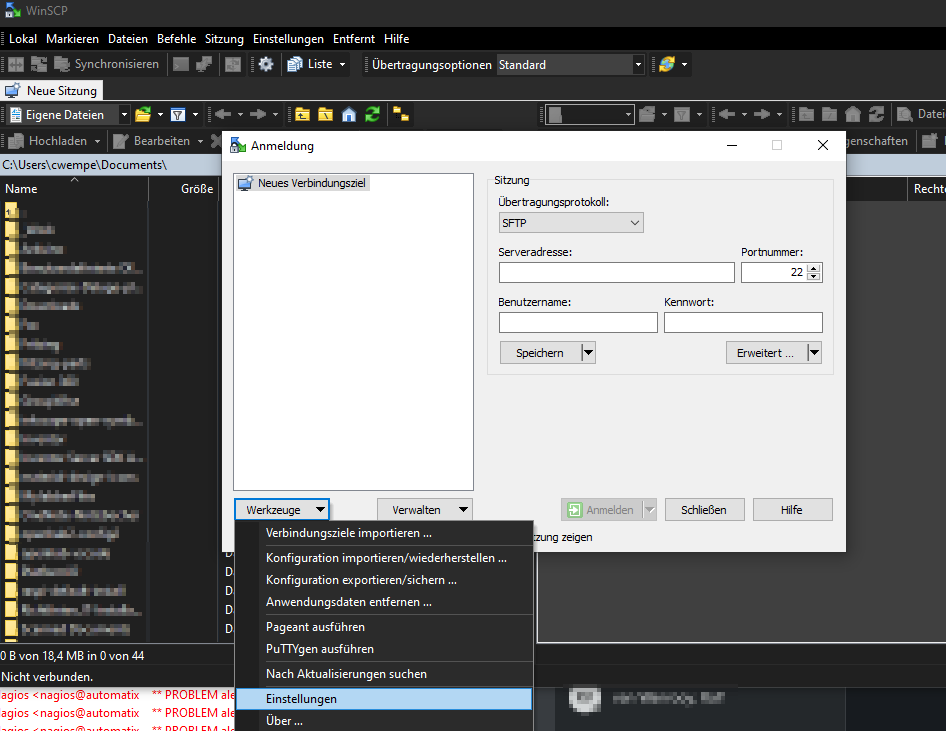
Task: Click the local open folder icon
Action: coord(143,115)
